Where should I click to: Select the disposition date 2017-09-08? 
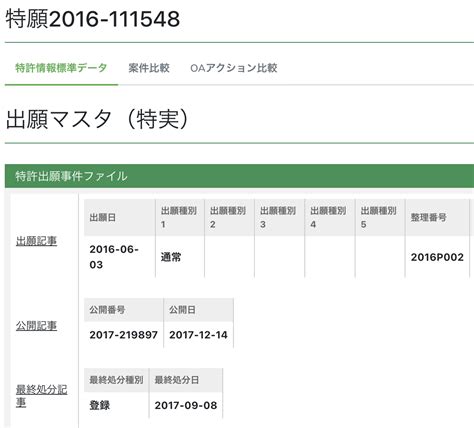[x=186, y=405]
